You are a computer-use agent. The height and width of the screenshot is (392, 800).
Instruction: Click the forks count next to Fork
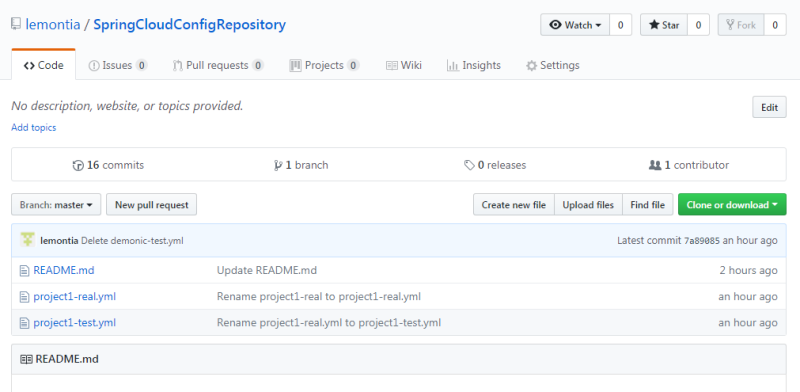(x=775, y=24)
